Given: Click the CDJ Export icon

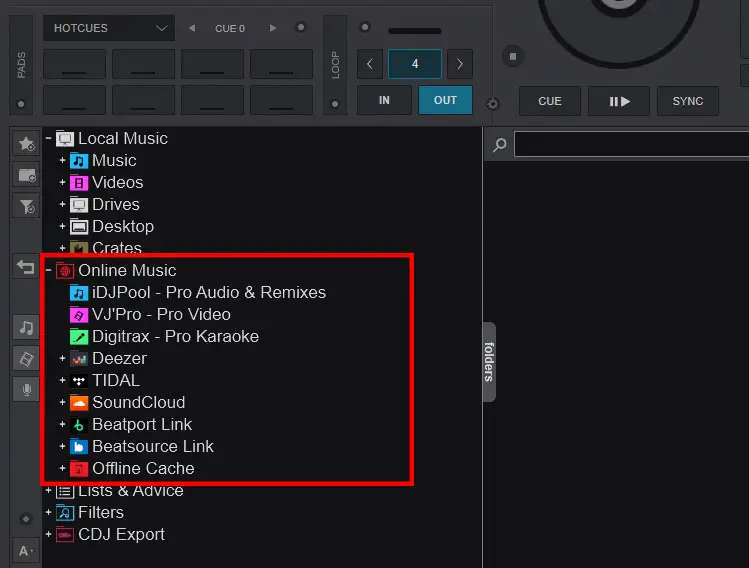Looking at the screenshot, I should pos(65,535).
